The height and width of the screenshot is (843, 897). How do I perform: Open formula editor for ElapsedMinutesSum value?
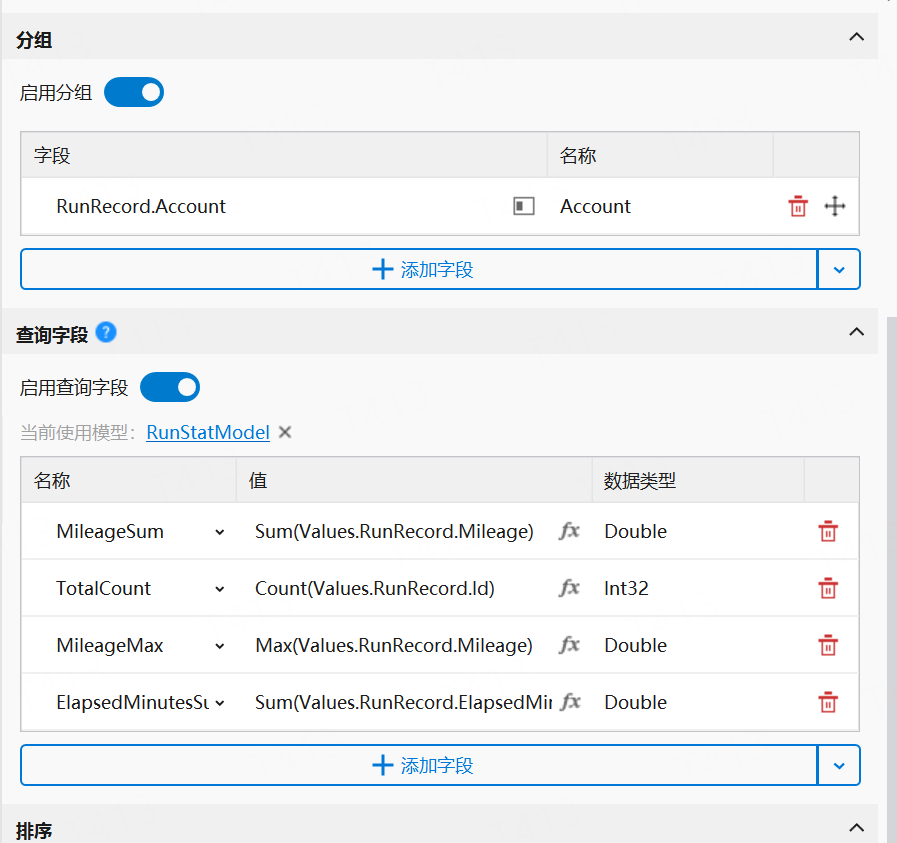pos(570,702)
